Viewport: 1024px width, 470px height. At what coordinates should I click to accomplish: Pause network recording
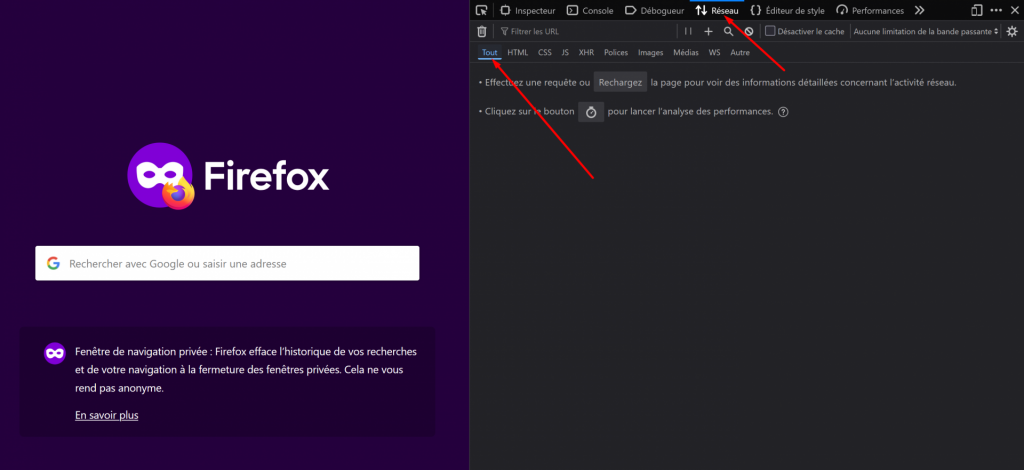pos(688,31)
